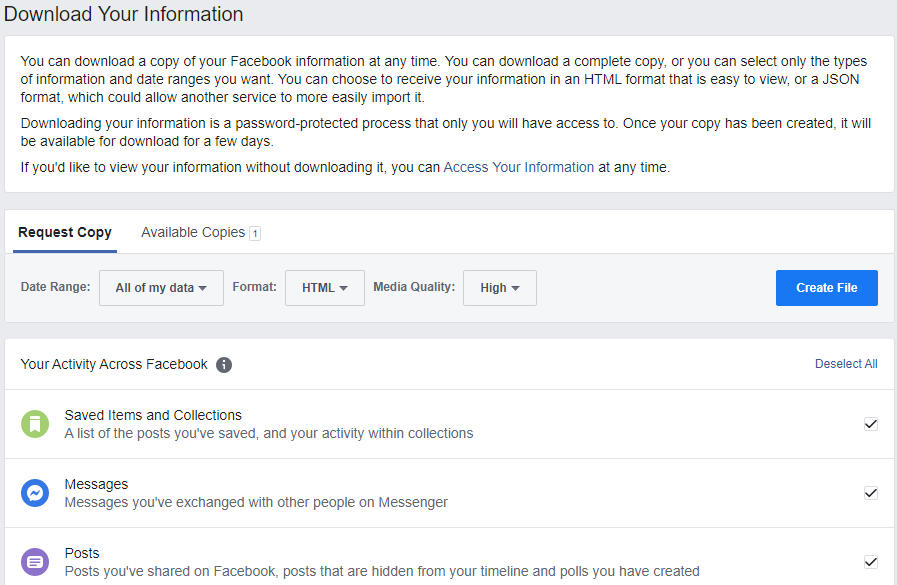
Task: Open the Date Range dropdown
Action: [x=161, y=288]
